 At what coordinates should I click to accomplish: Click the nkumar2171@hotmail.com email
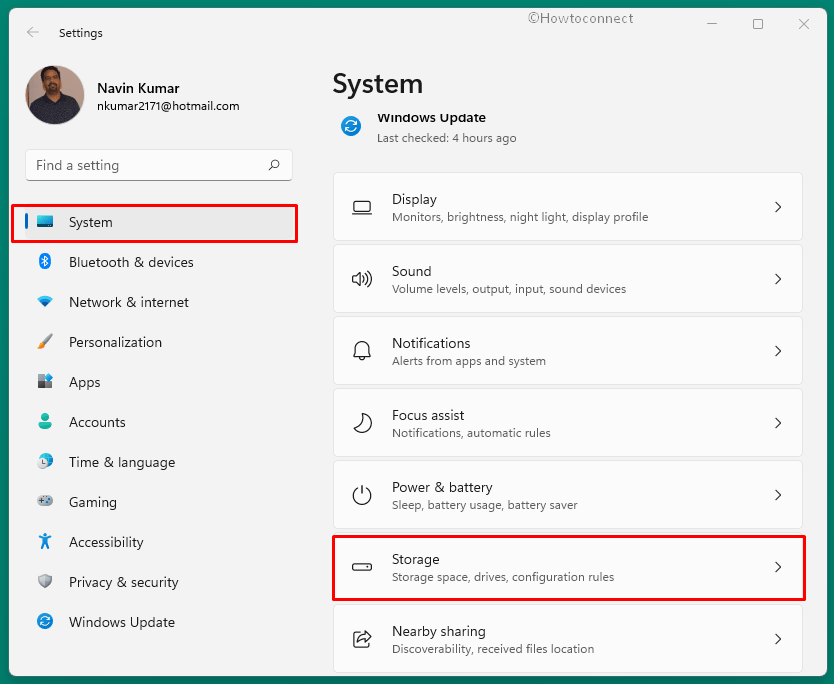coord(168,106)
